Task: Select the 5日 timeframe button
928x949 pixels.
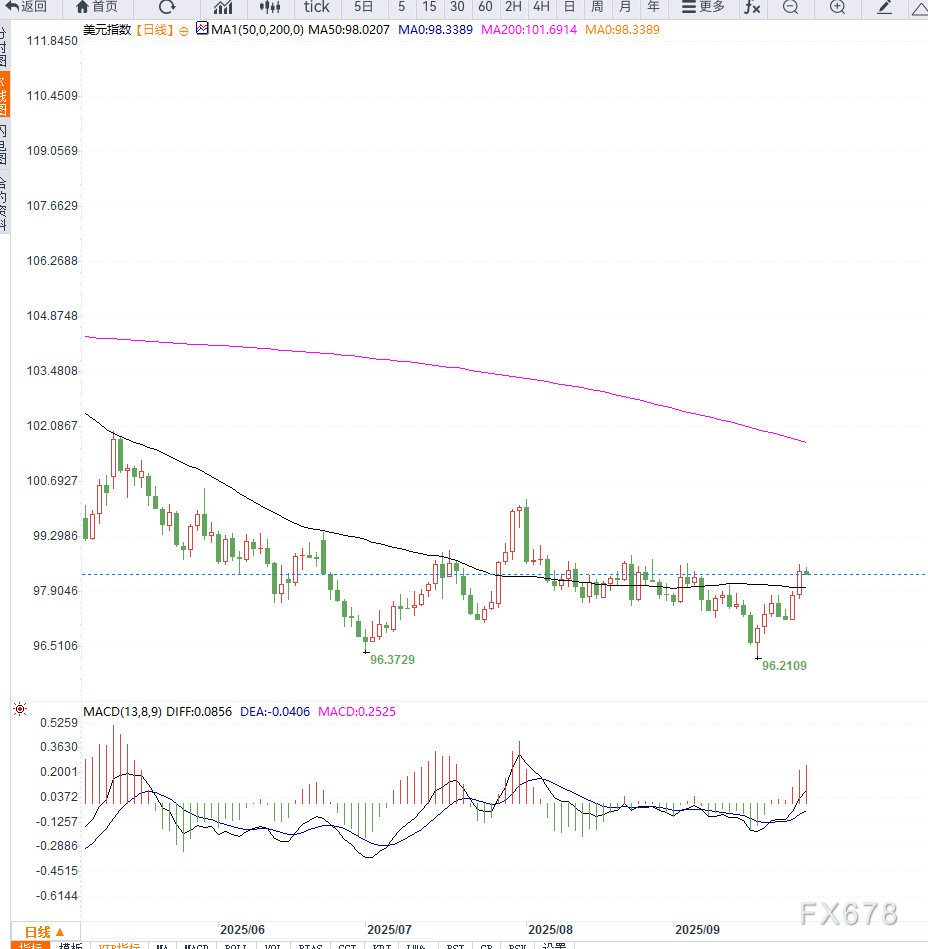Action: point(363,7)
